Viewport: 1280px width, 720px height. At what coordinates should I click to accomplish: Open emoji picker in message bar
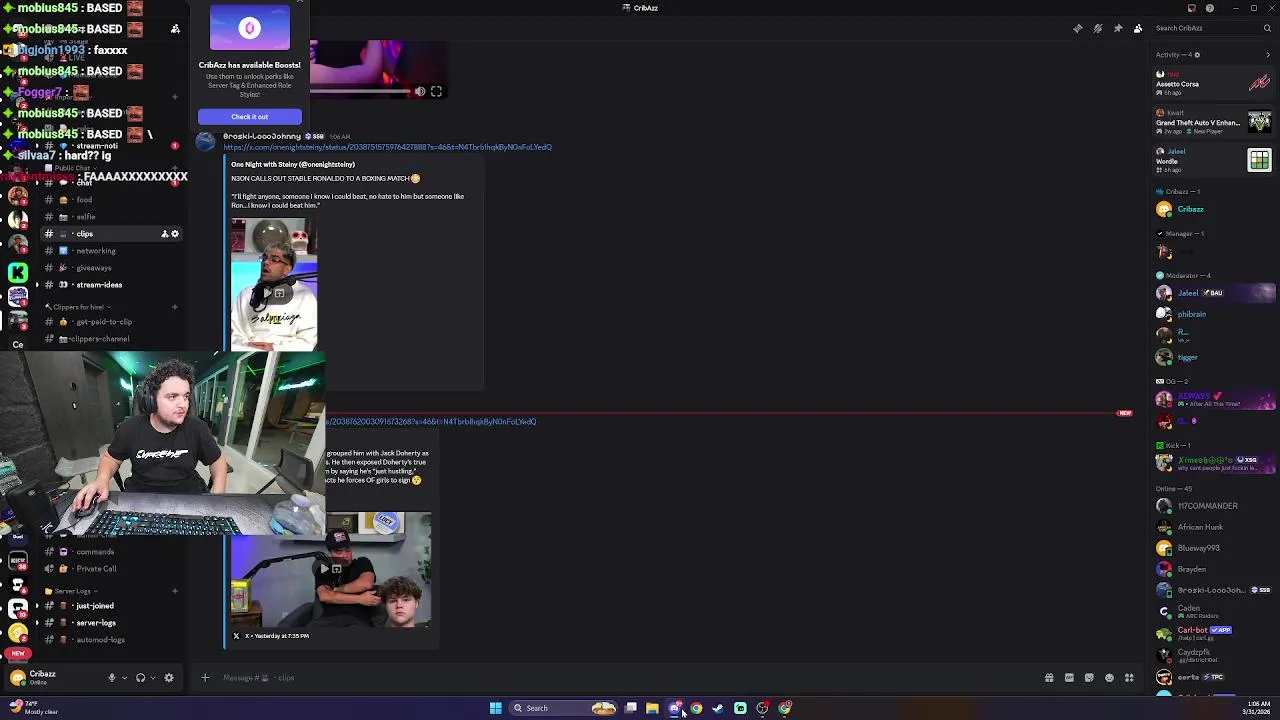1109,678
